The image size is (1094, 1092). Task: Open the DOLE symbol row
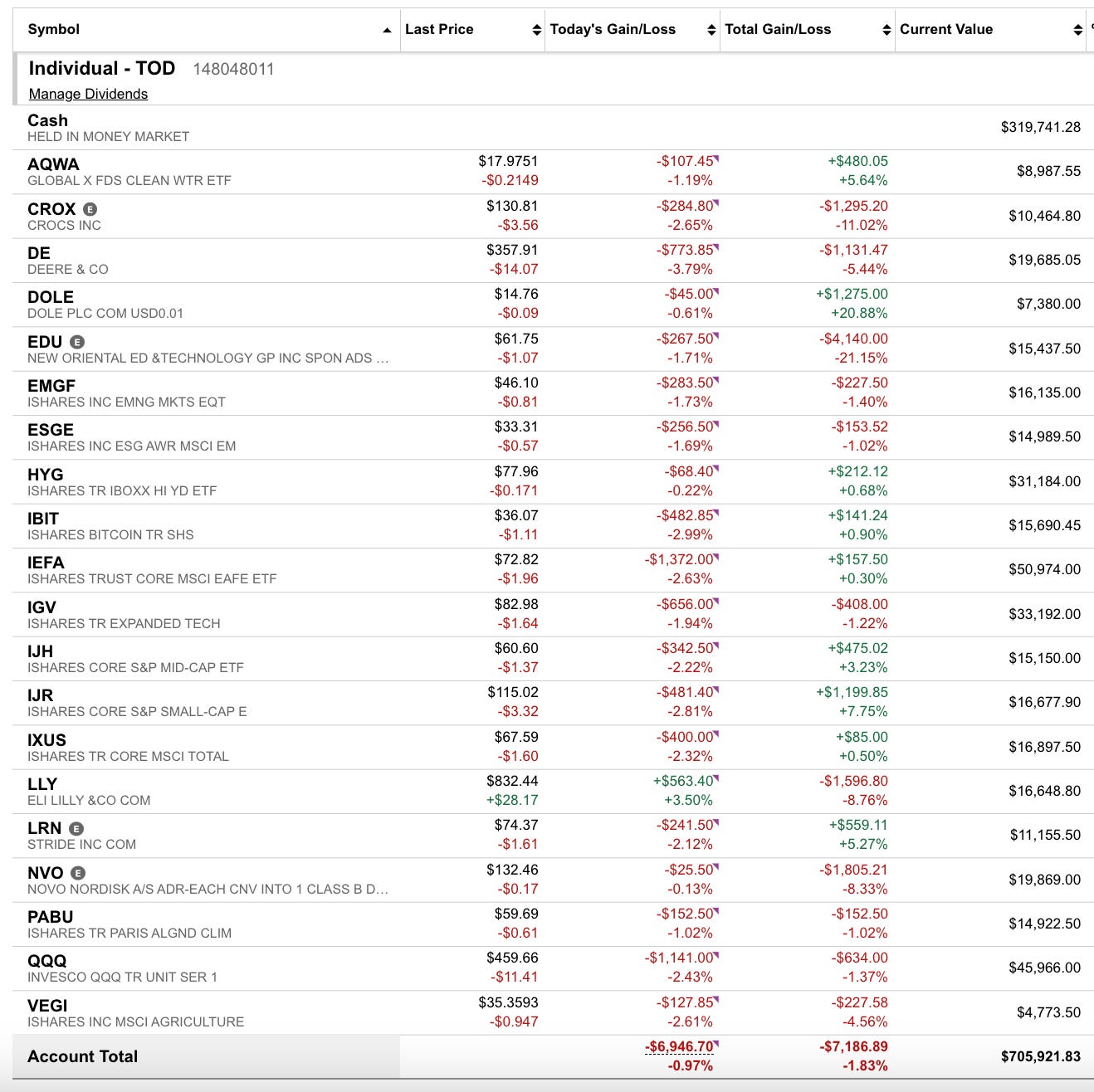(51, 297)
